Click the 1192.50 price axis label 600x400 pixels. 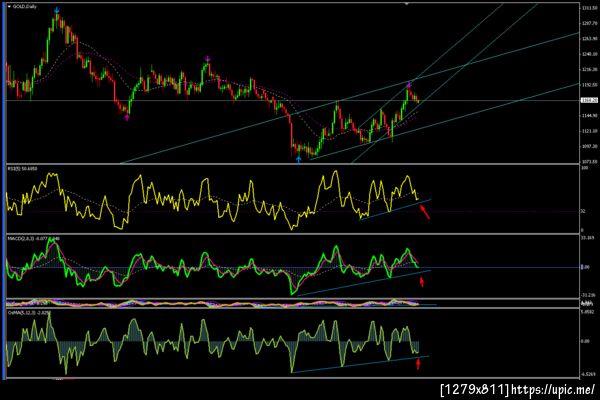click(x=590, y=85)
